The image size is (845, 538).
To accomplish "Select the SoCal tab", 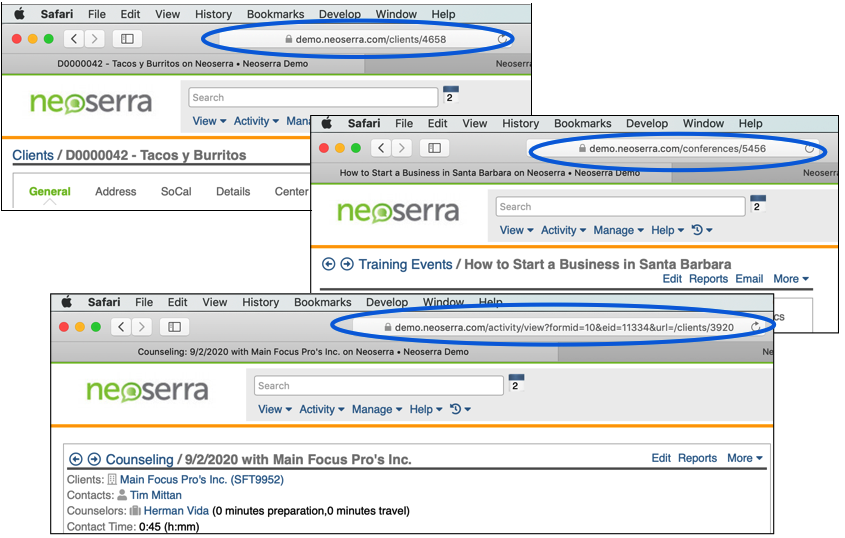I will coord(174,191).
